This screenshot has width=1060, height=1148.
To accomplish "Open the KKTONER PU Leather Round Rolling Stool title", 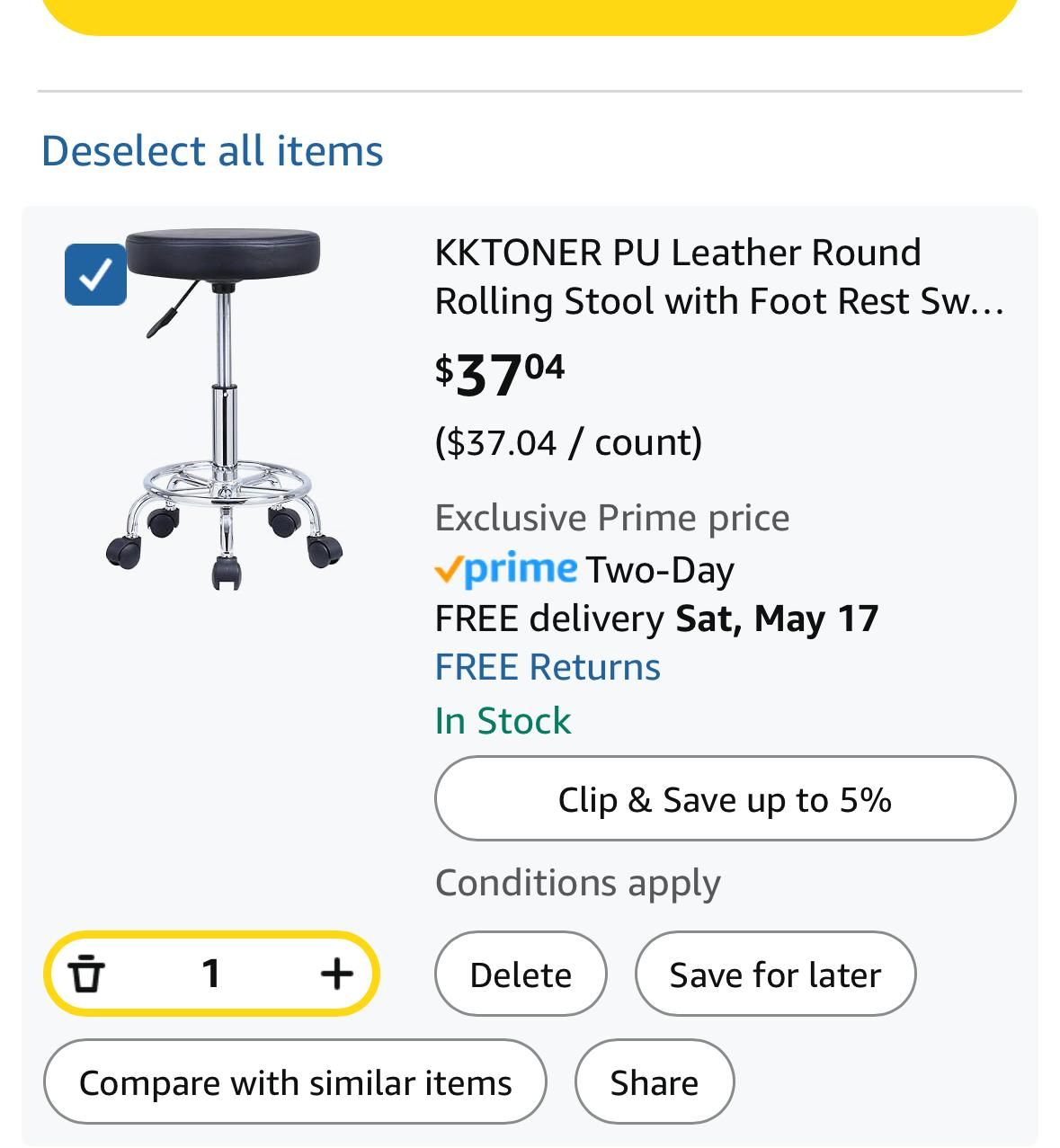I will pyautogui.click(x=719, y=277).
